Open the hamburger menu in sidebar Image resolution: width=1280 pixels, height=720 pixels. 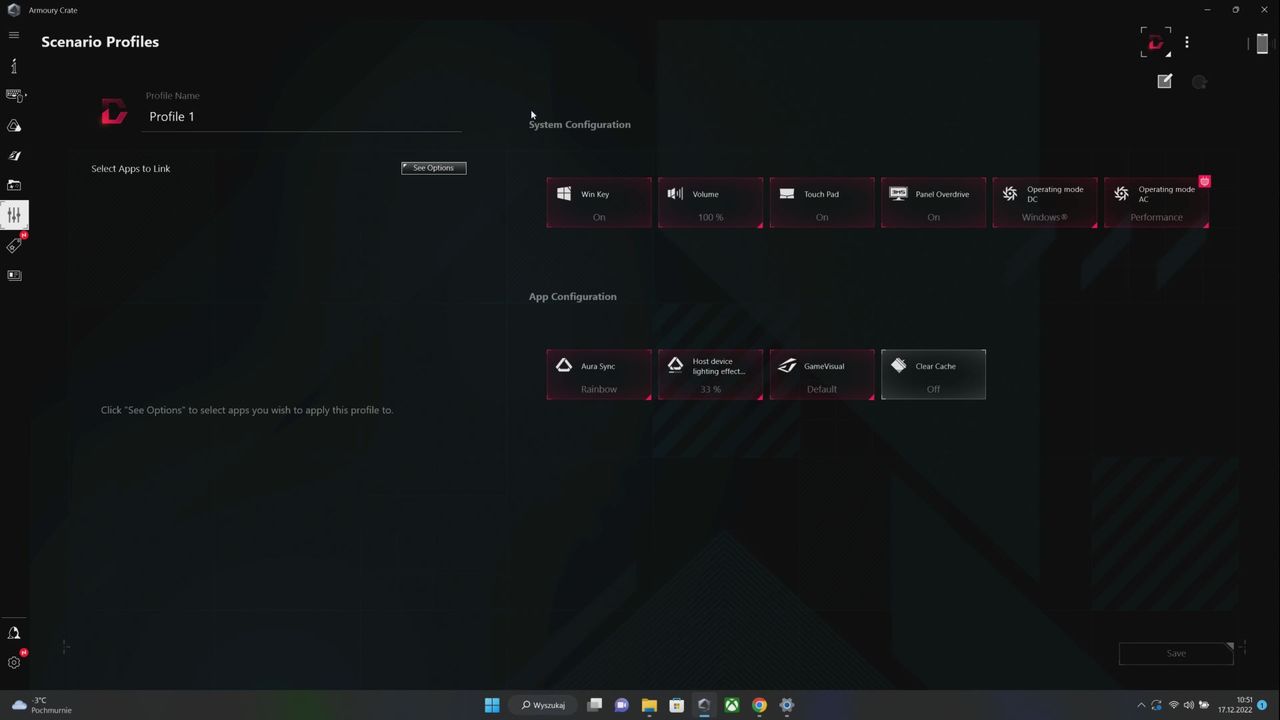[14, 35]
